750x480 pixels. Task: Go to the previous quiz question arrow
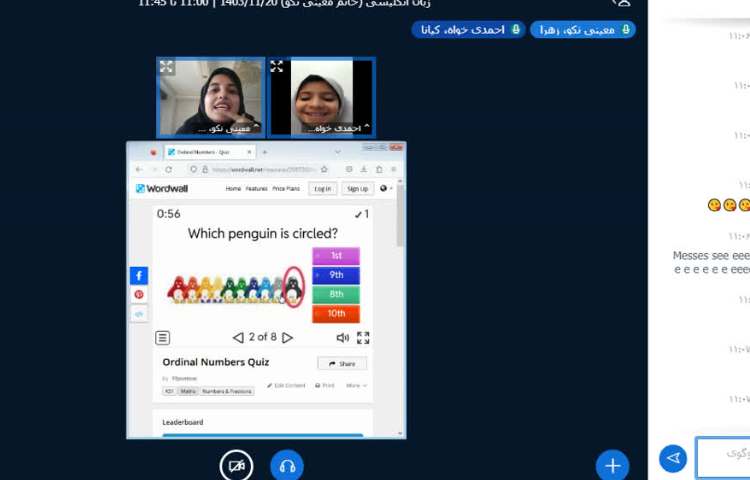click(238, 338)
